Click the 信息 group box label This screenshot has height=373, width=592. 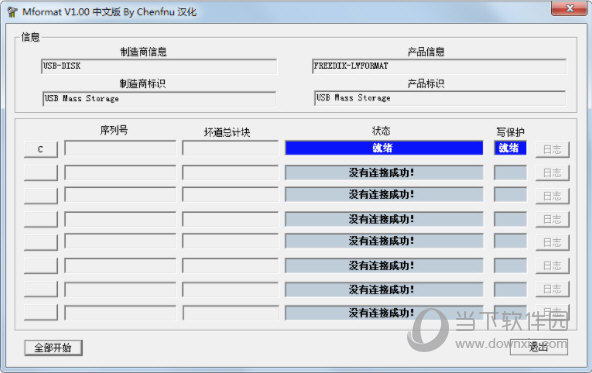(30, 37)
